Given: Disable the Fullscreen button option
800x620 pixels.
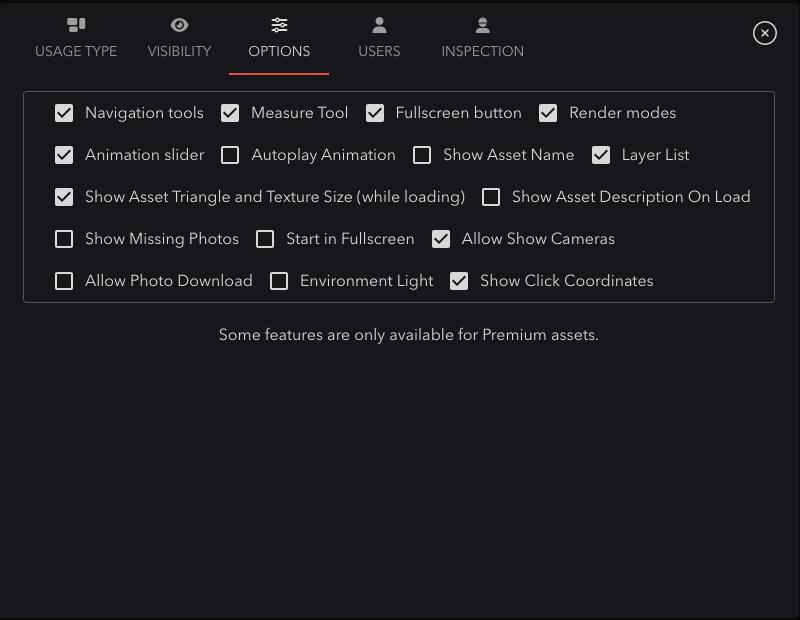Looking at the screenshot, I should [375, 113].
